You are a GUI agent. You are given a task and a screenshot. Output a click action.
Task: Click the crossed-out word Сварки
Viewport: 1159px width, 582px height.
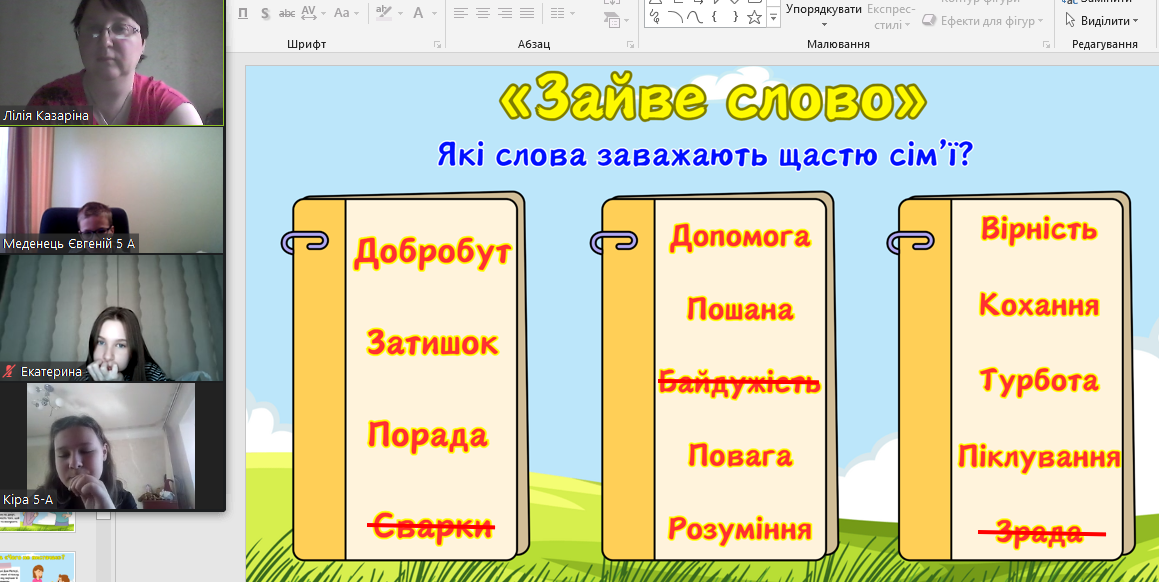tap(431, 527)
